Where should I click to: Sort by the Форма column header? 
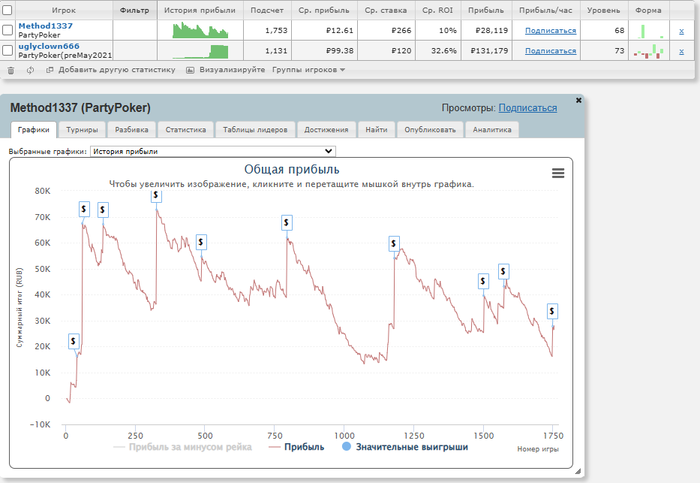click(x=649, y=10)
